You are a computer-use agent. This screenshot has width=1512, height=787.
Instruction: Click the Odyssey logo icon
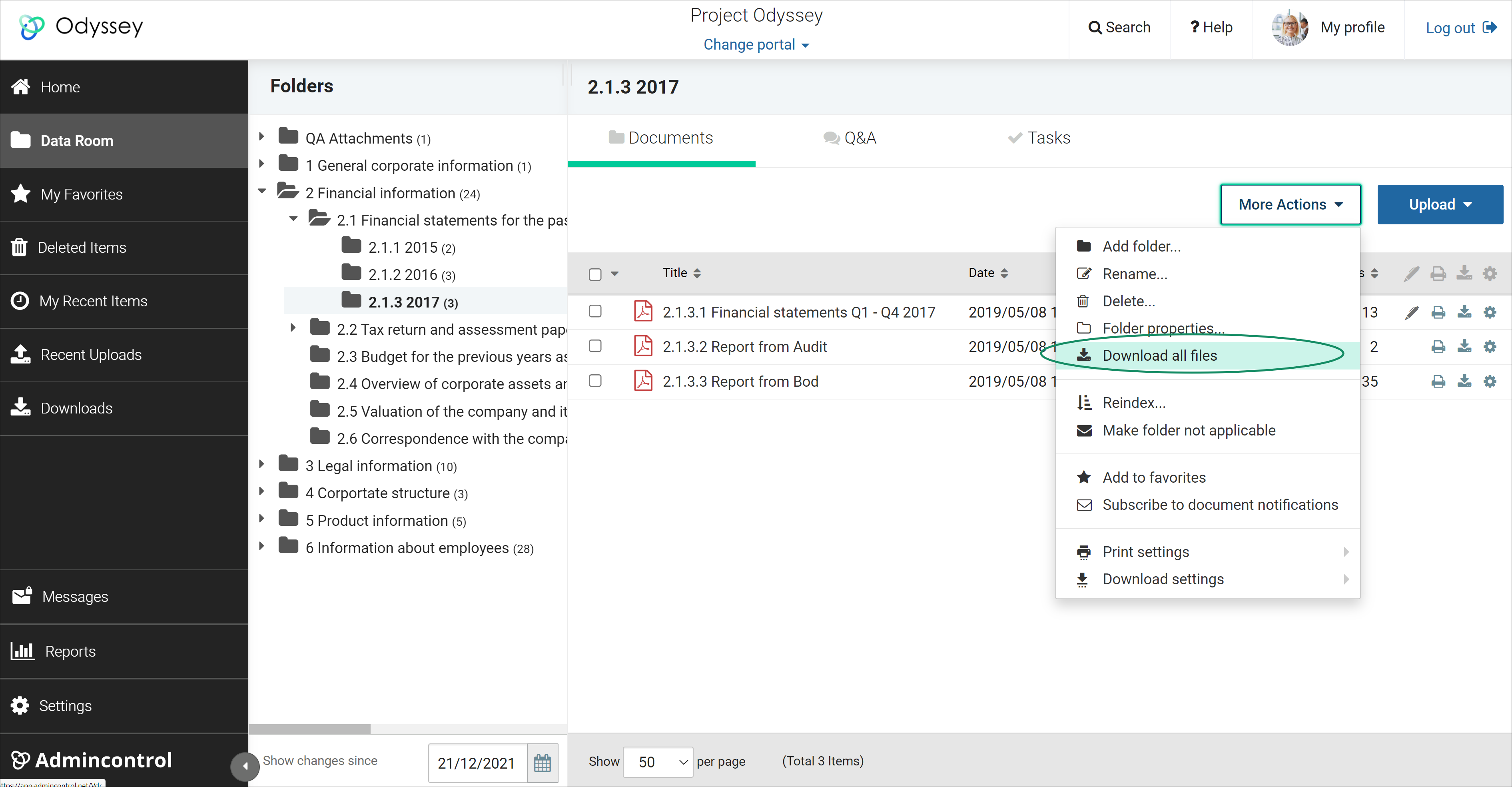click(x=32, y=27)
